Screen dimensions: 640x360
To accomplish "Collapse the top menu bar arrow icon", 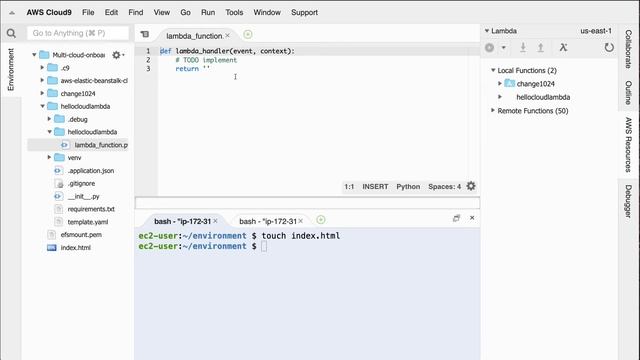I will tap(12, 13).
